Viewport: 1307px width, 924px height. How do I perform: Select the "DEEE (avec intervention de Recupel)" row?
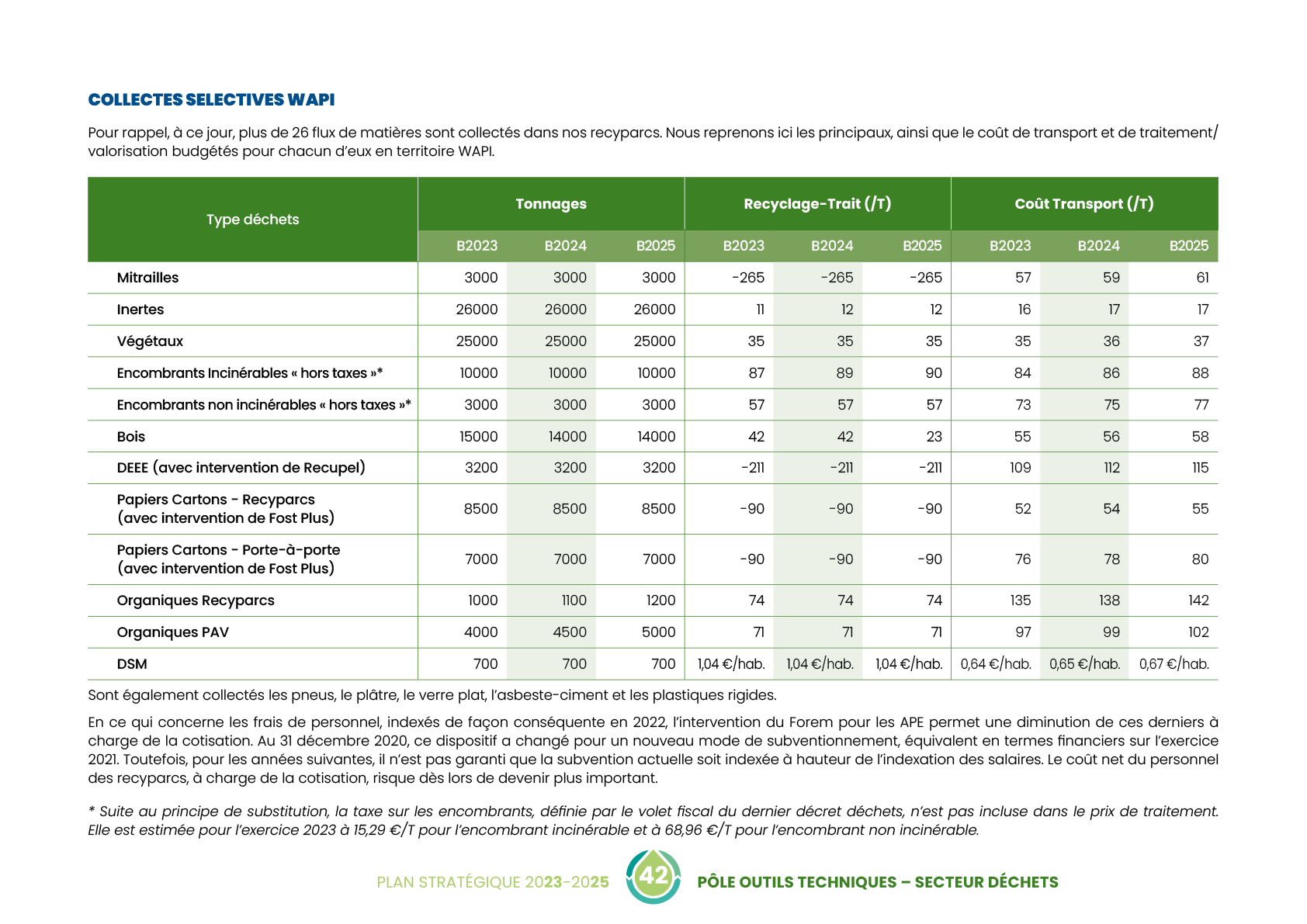click(x=241, y=468)
